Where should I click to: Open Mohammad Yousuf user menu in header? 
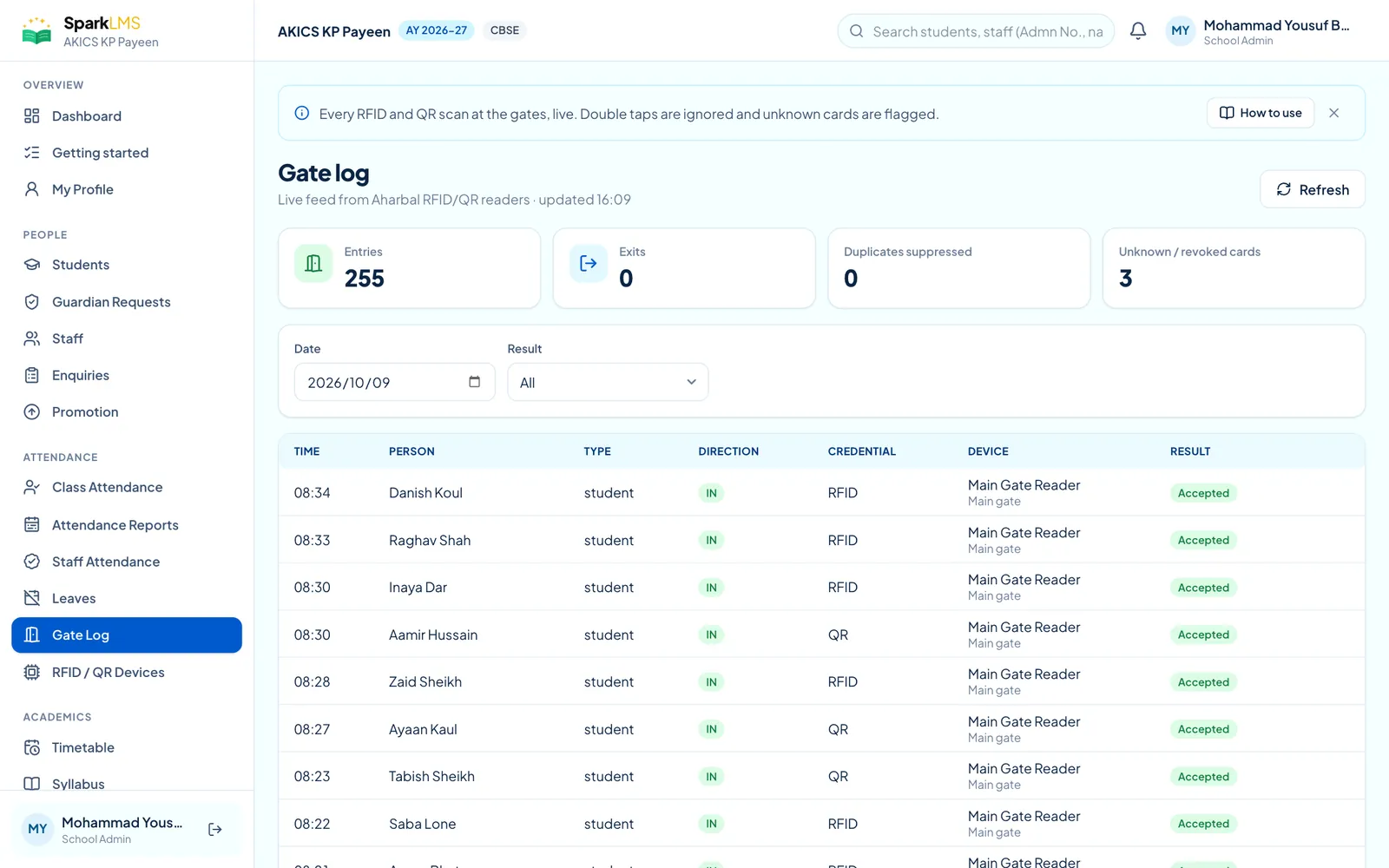1259,31
